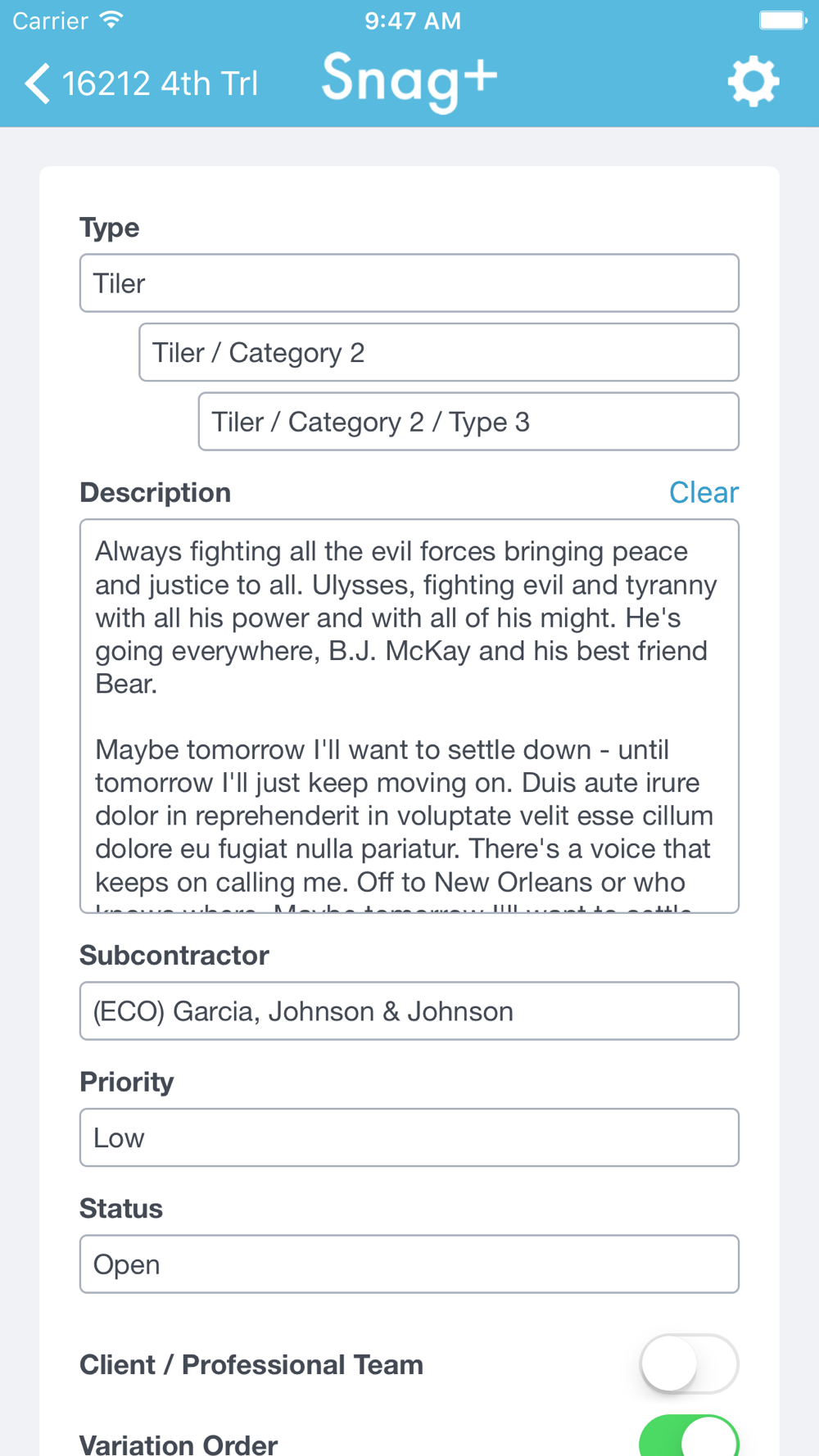Image resolution: width=819 pixels, height=1456 pixels.
Task: Open the Tiler / Category 2 / Type 3 selector
Action: [x=468, y=422]
